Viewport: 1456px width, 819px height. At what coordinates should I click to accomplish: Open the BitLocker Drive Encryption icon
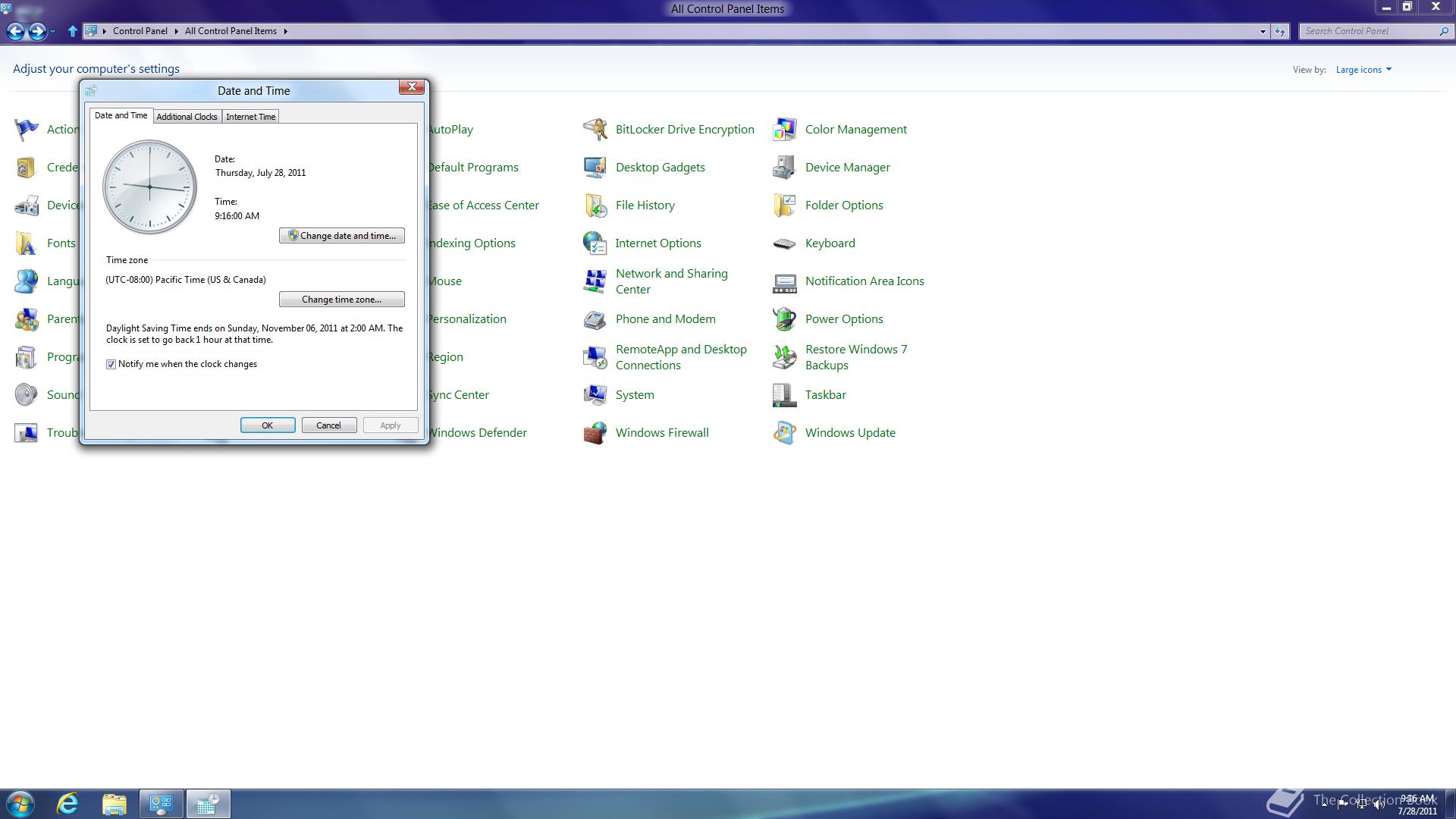click(595, 130)
